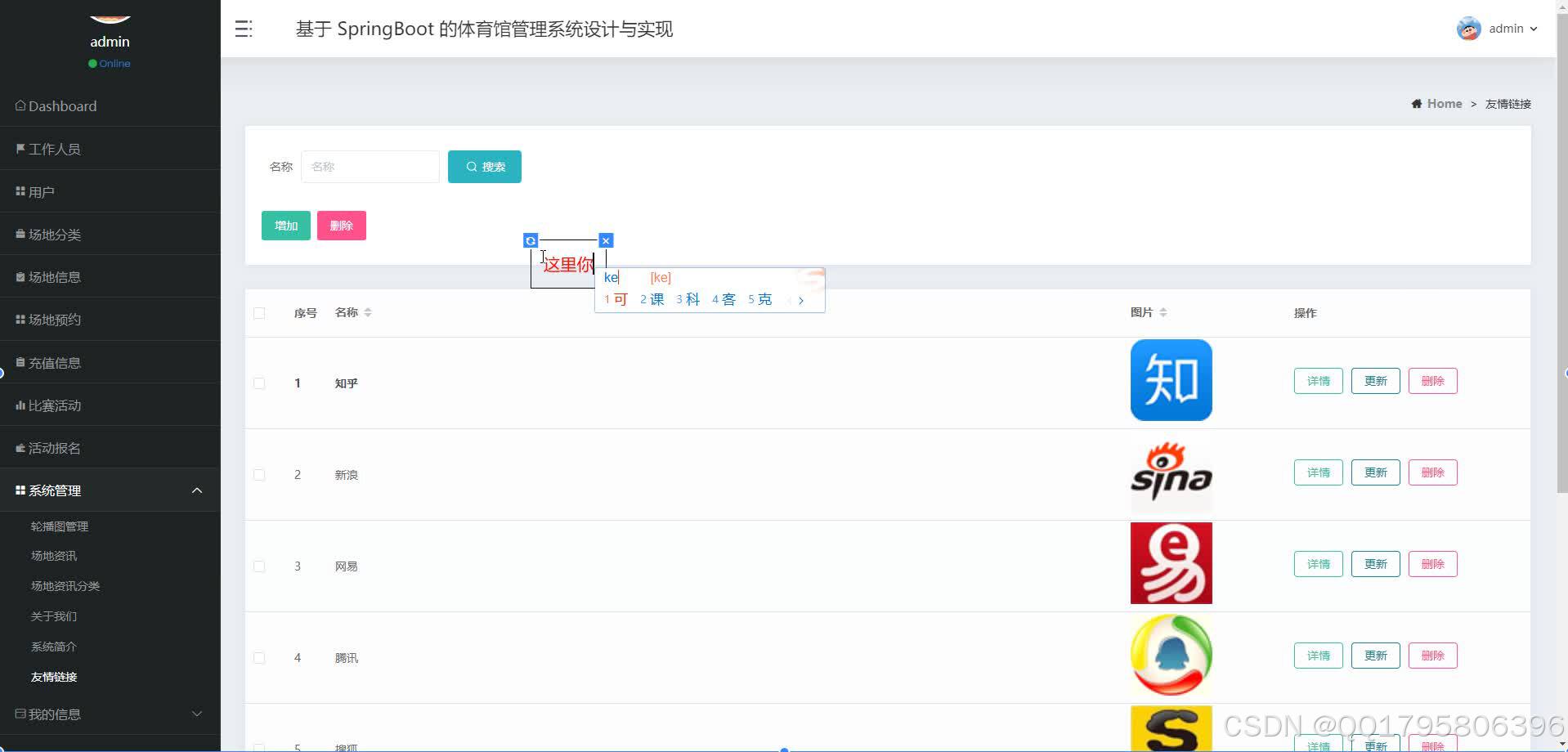Click the Dashboard home icon in sidebar
The height and width of the screenshot is (752, 1568).
(20, 105)
